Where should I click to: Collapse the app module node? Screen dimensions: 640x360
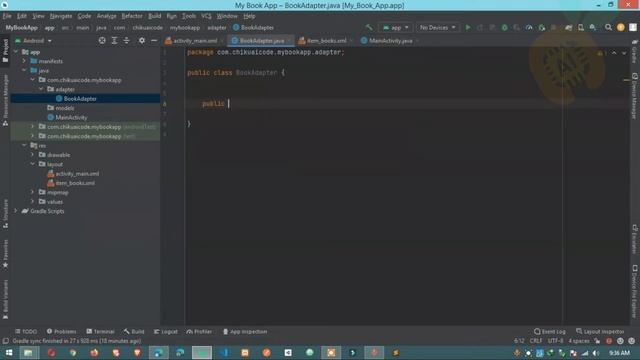[x=16, y=52]
